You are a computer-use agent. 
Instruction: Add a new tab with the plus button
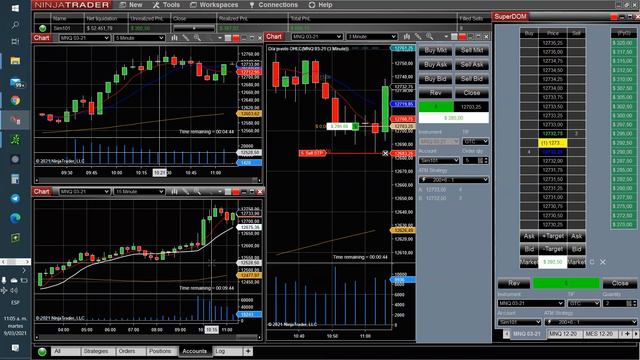coord(248,351)
